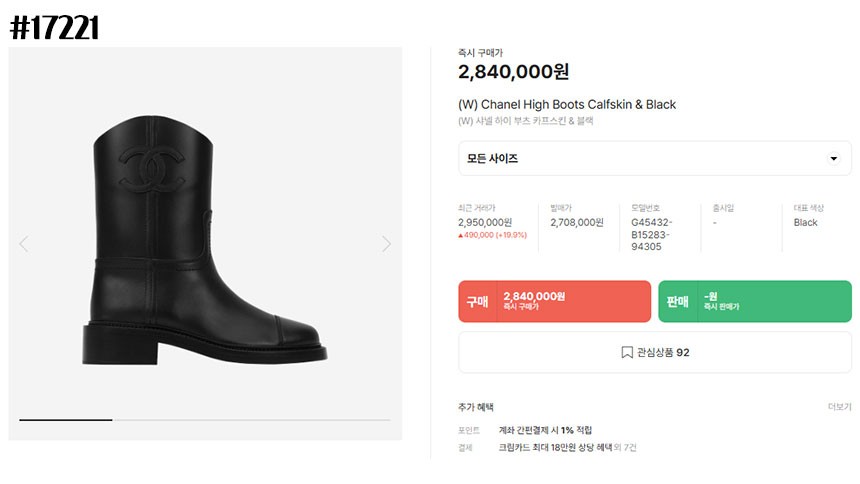The width and height of the screenshot is (860, 484).
Task: Click the Black value under 대표 색상
Action: (x=805, y=222)
